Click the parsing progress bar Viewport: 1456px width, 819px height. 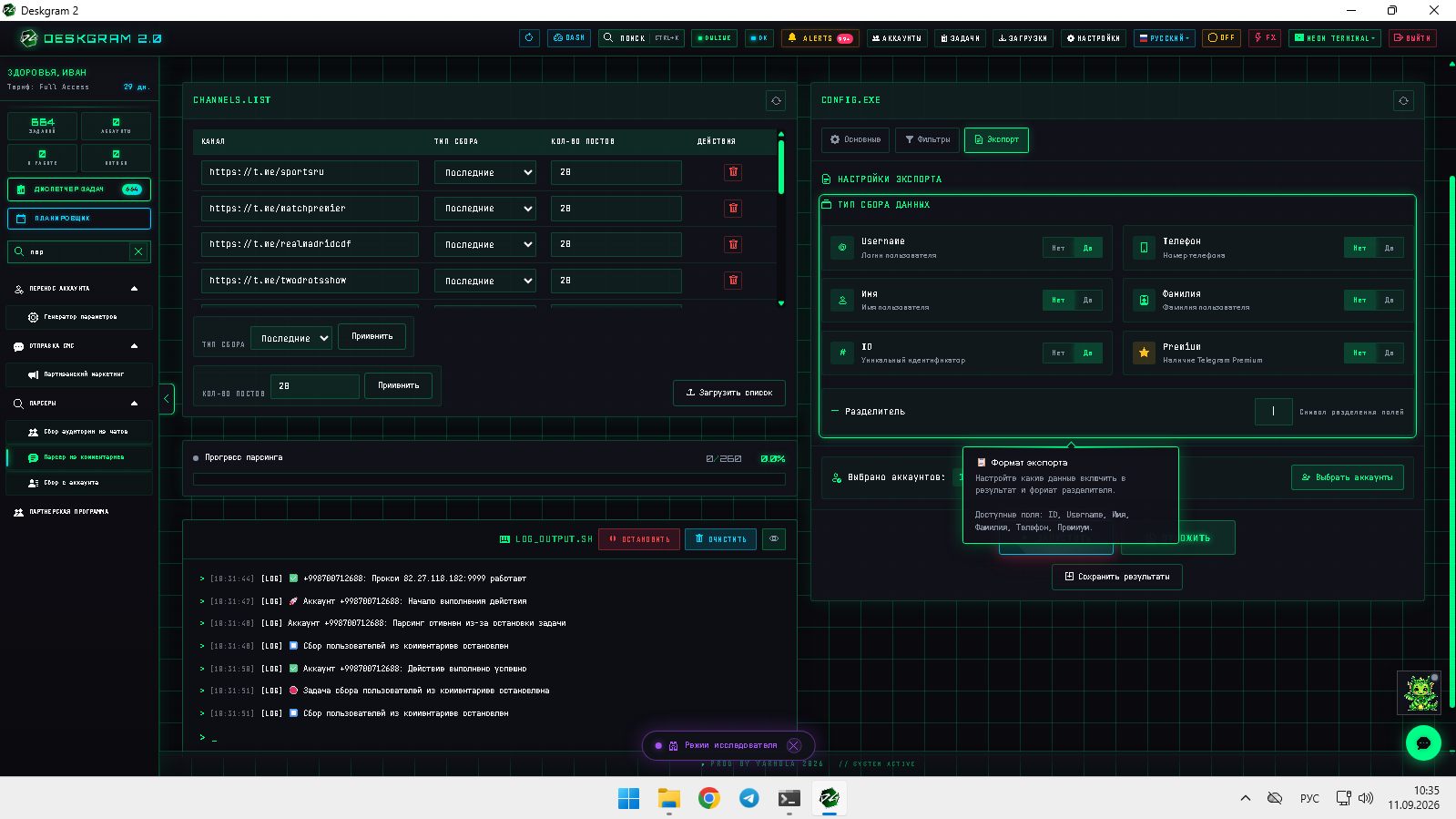[489, 479]
